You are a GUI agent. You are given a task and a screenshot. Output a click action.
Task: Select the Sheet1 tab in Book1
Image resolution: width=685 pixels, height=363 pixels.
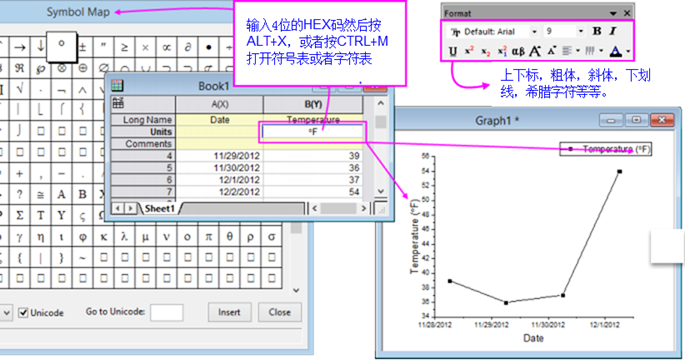click(159, 208)
